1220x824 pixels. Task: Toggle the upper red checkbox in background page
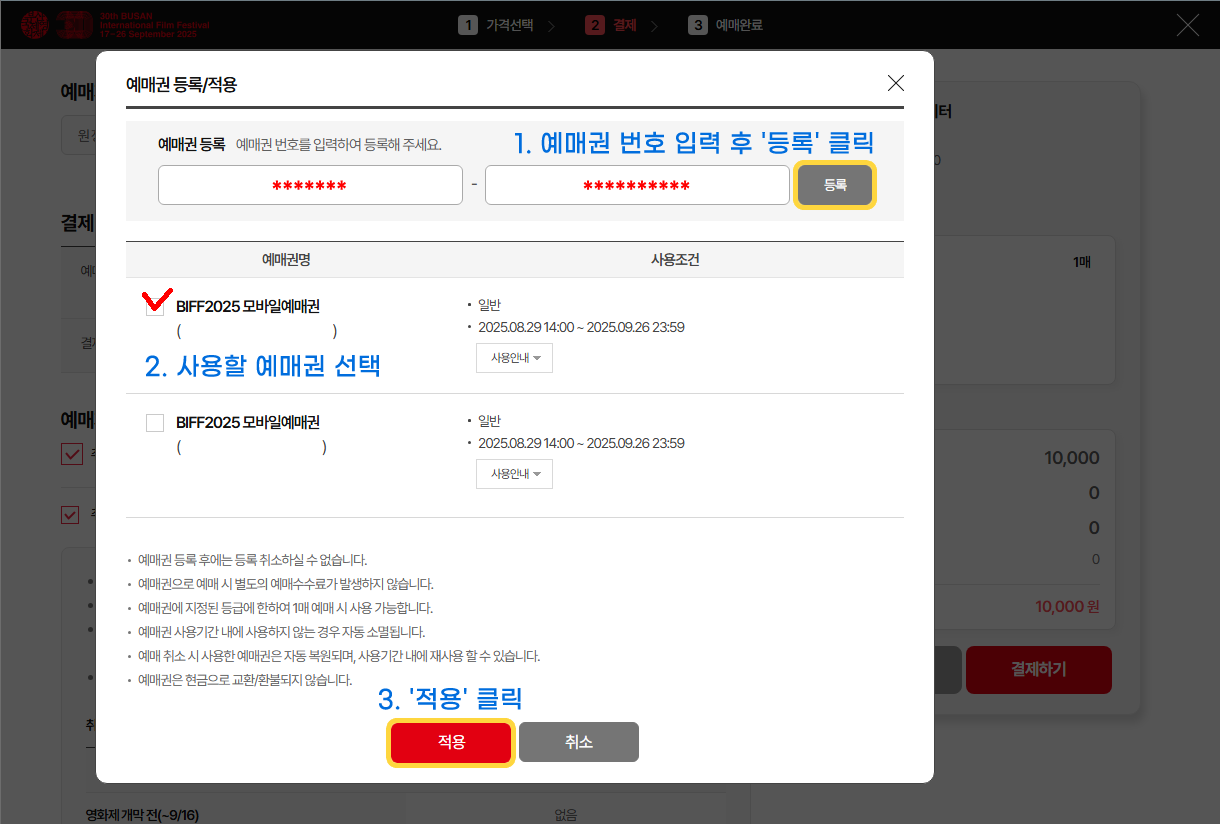click(x=71, y=455)
